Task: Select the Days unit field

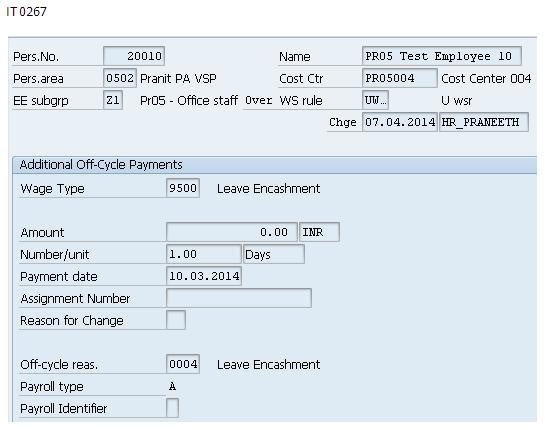Action: click(x=274, y=254)
